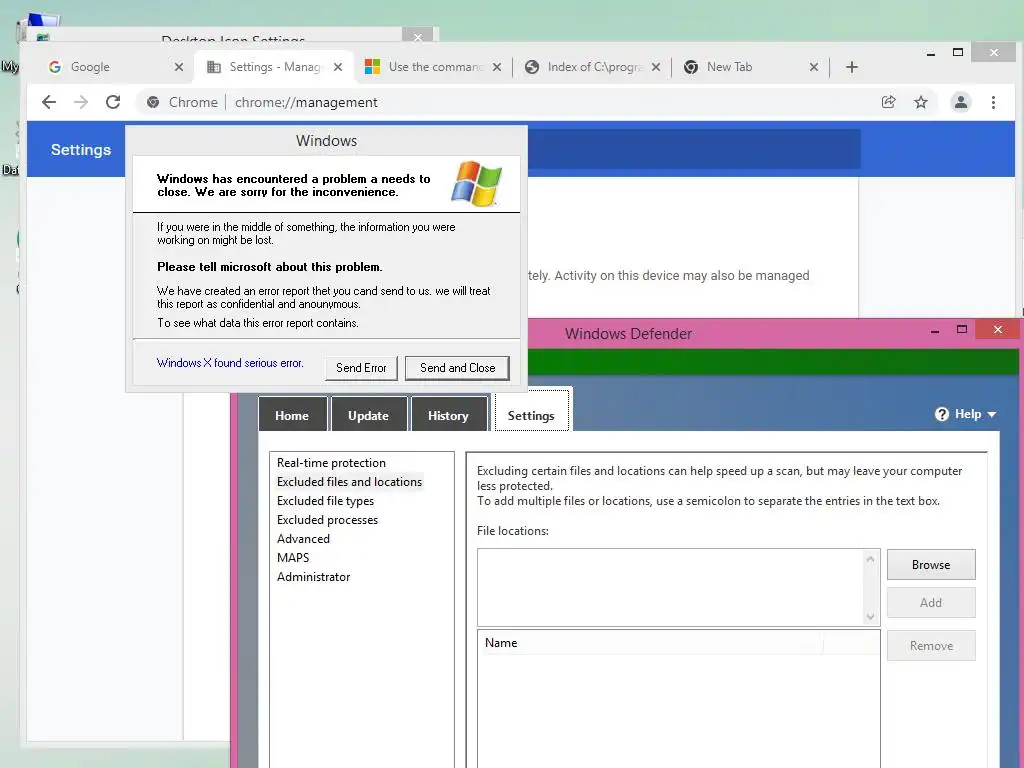Select Advanced settings item
The width and height of the screenshot is (1024, 768).
pos(303,539)
